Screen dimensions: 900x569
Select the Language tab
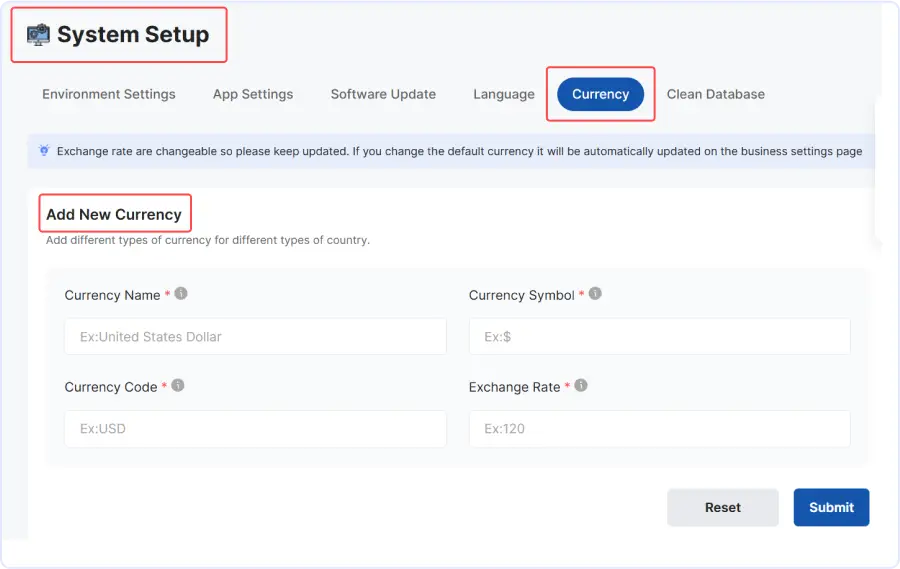pyautogui.click(x=504, y=94)
